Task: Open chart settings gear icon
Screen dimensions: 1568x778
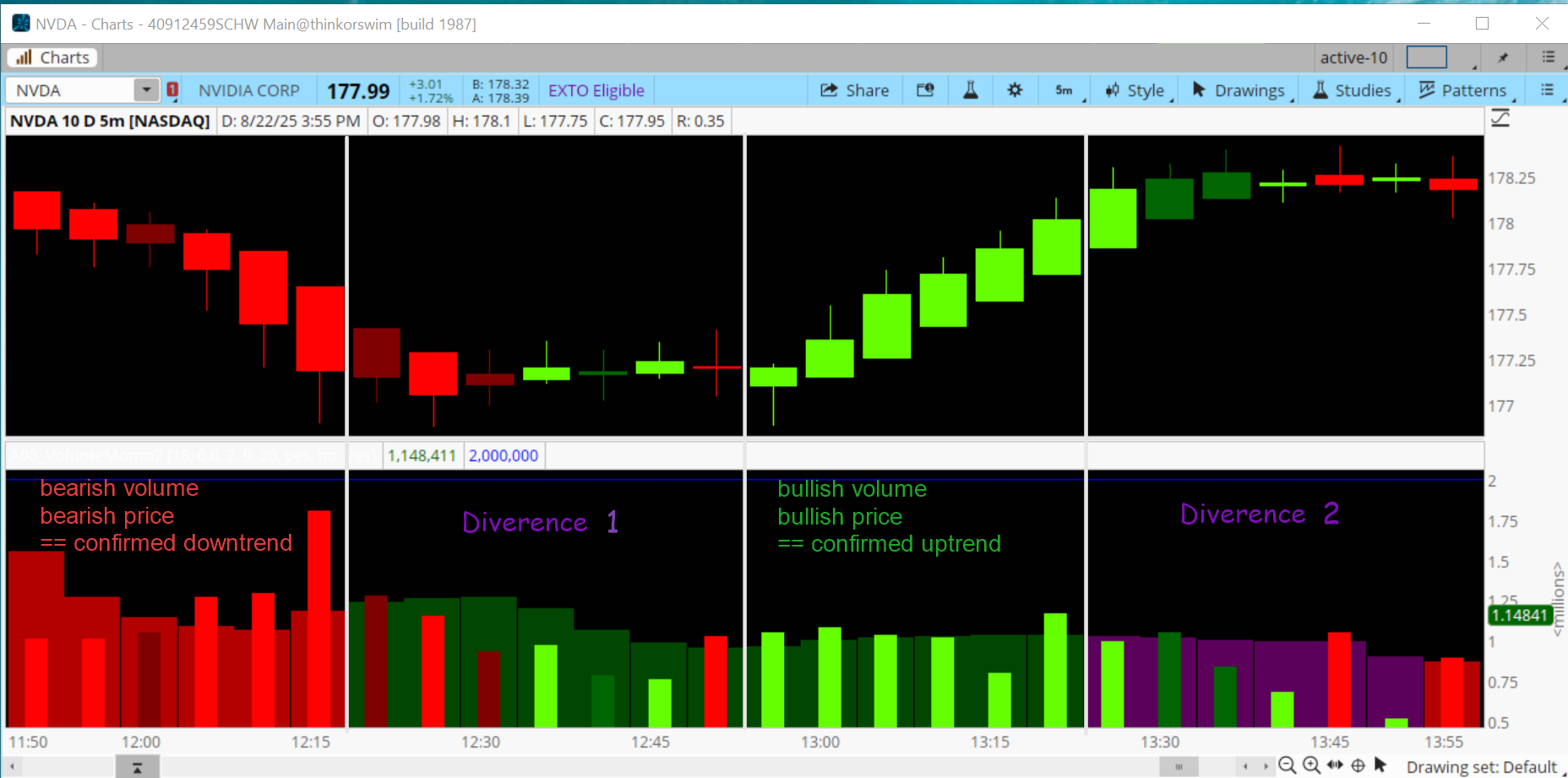Action: pos(1015,90)
